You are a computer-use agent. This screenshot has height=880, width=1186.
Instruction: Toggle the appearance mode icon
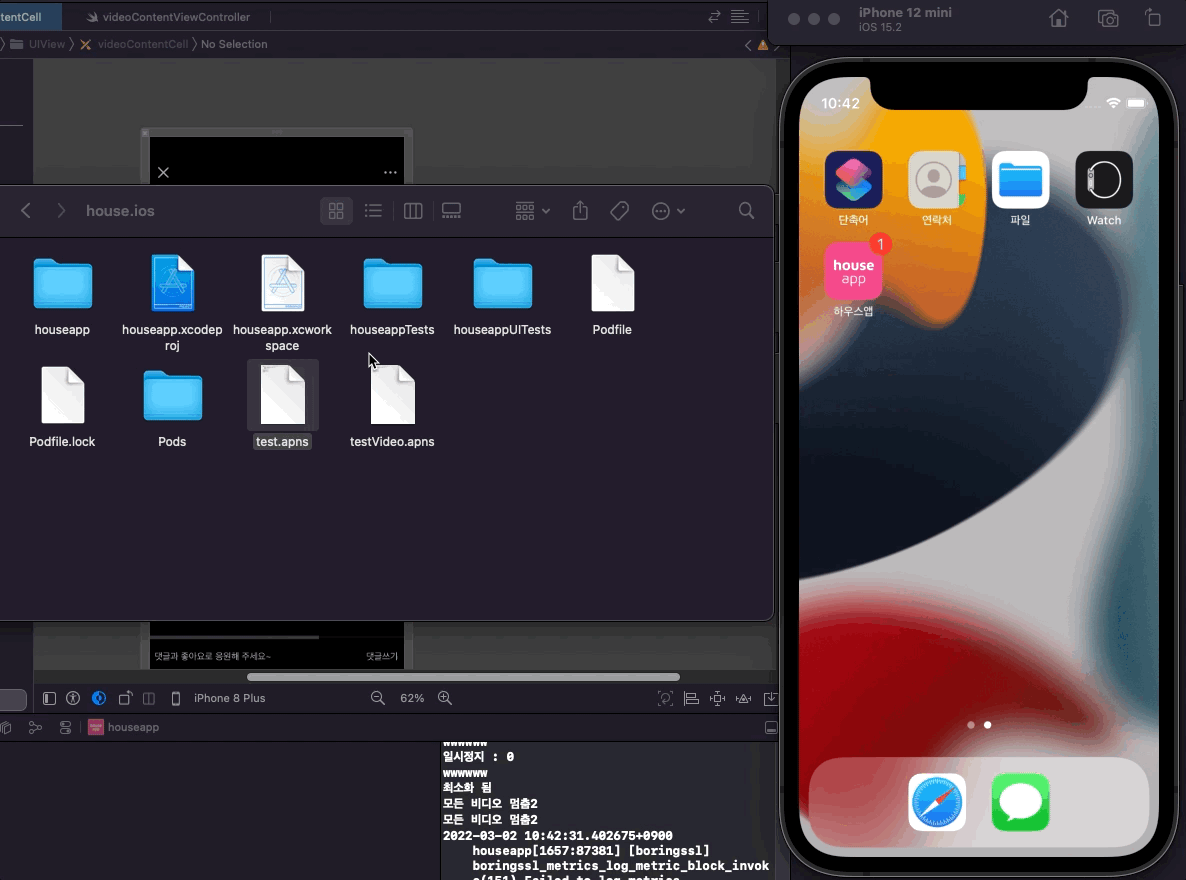point(99,698)
